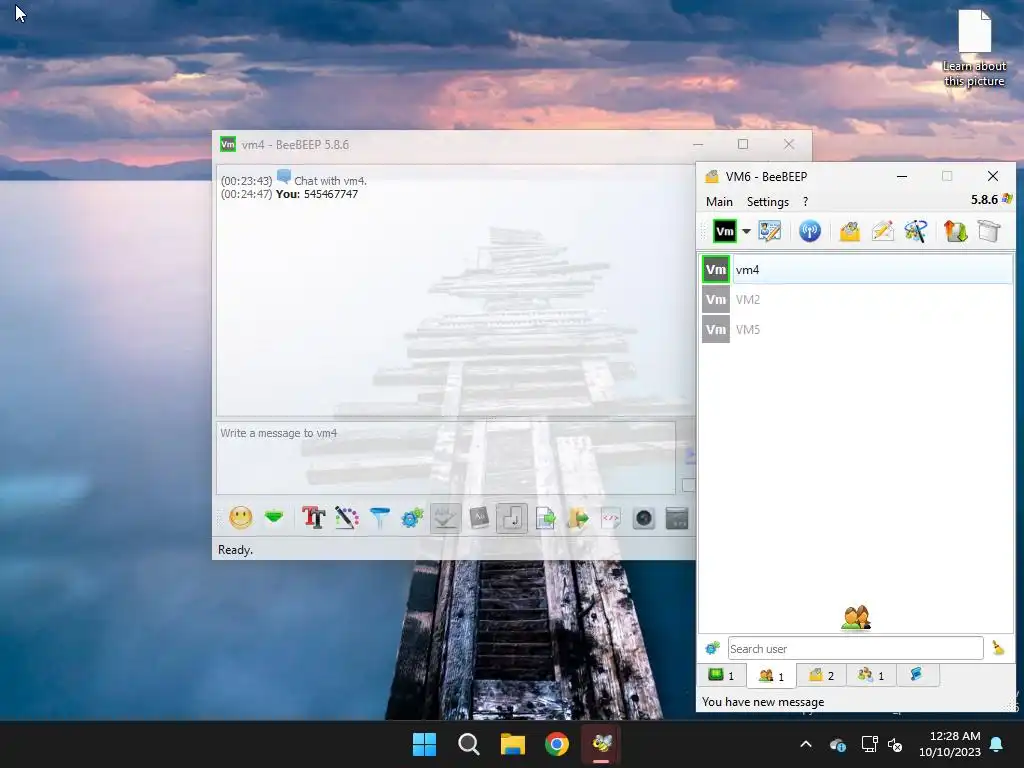
Task: Toggle the Enter-key send option icon
Action: point(511,519)
